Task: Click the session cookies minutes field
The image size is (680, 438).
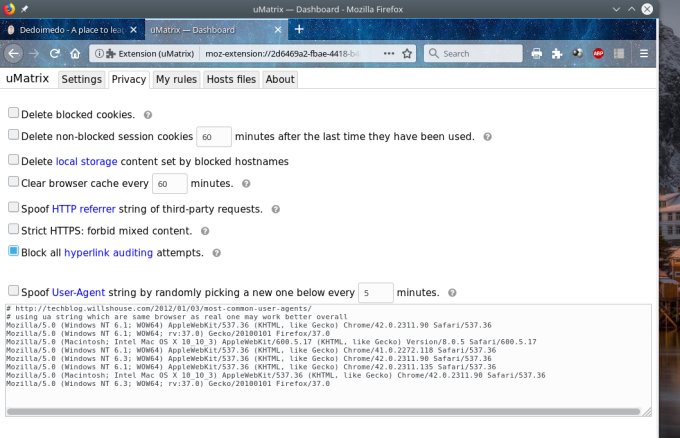Action: 214,137
